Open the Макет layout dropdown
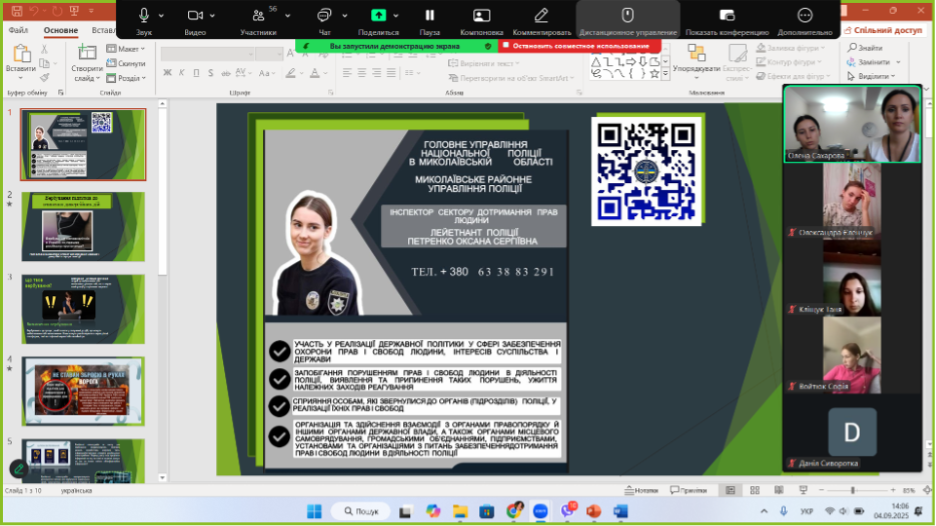The height and width of the screenshot is (526, 936). tap(128, 49)
